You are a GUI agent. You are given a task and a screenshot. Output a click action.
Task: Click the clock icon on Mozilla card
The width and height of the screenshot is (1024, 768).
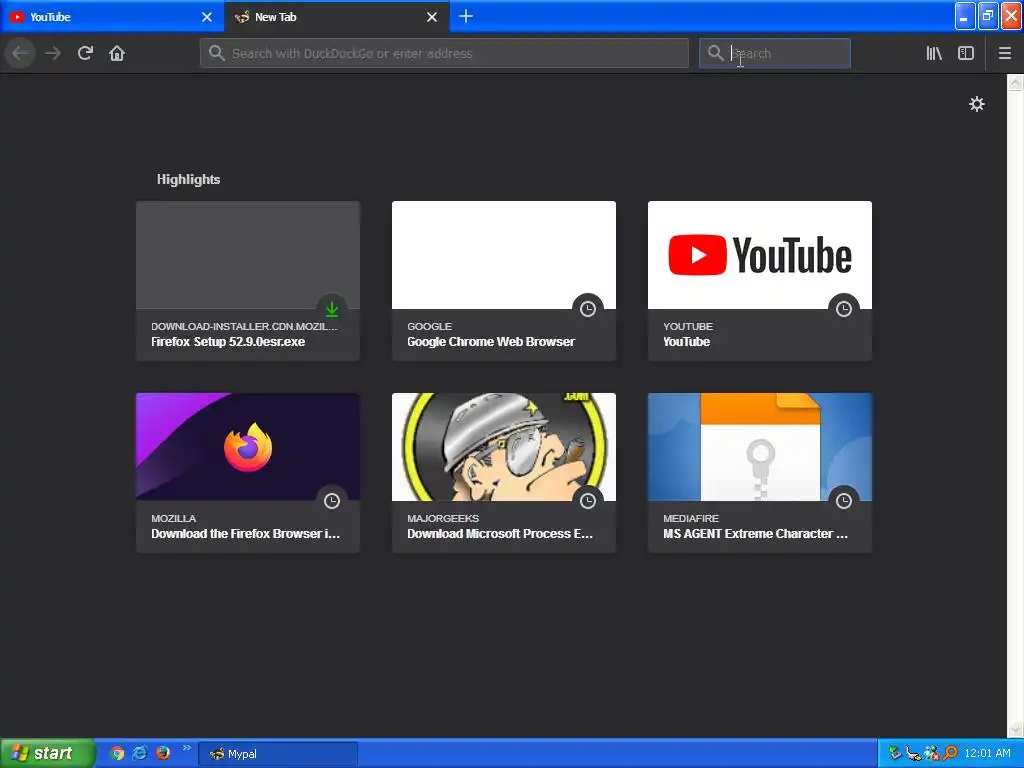coord(332,501)
